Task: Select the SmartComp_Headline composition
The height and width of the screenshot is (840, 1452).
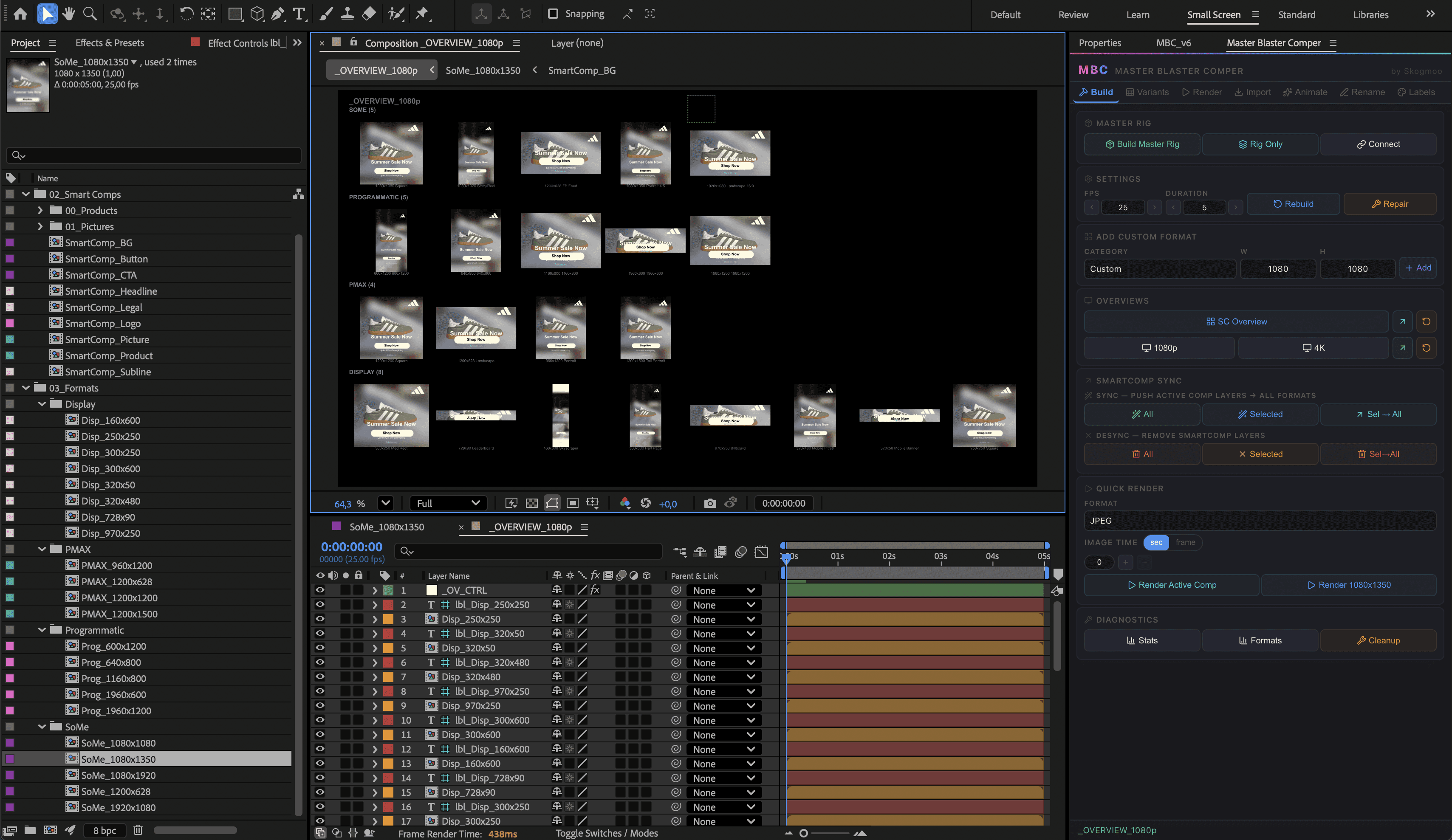Action: (110, 291)
